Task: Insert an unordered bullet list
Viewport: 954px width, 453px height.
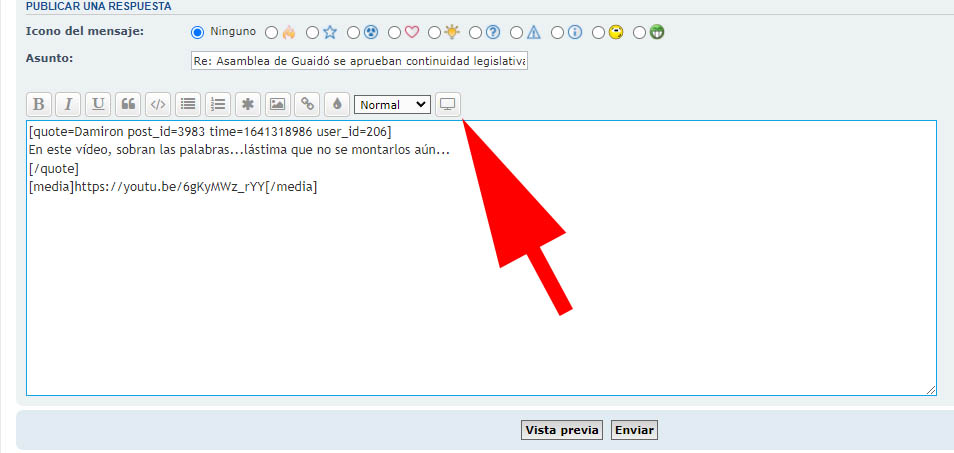Action: click(x=188, y=105)
